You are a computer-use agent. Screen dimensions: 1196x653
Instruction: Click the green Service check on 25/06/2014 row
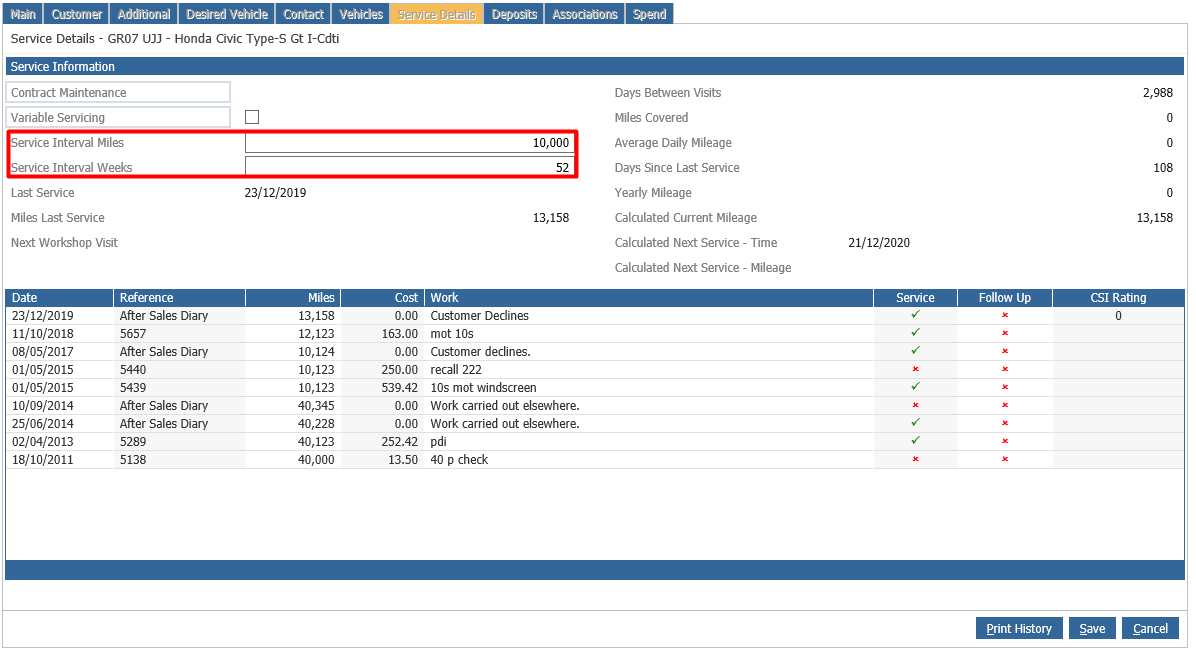click(x=914, y=423)
